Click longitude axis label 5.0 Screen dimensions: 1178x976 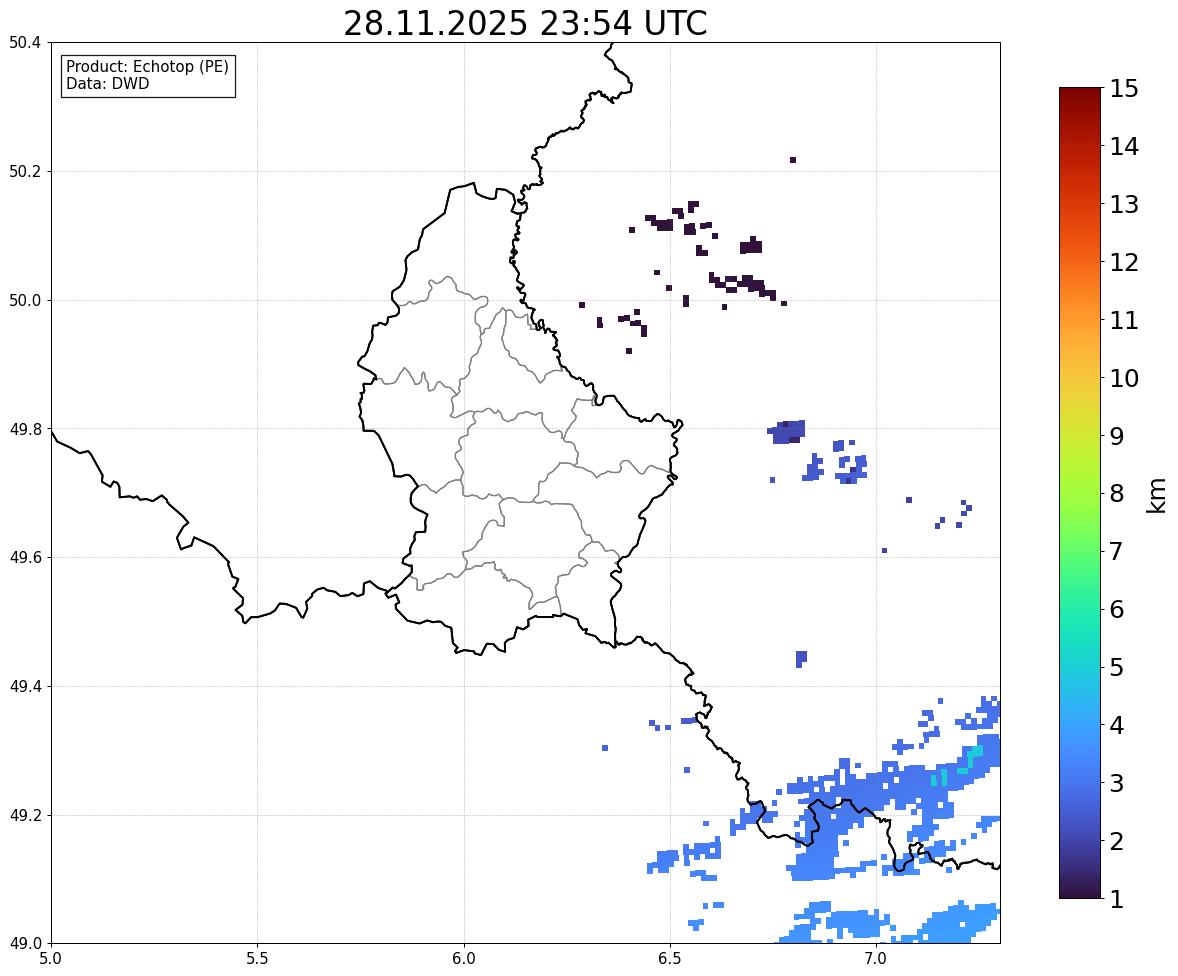tap(51, 959)
